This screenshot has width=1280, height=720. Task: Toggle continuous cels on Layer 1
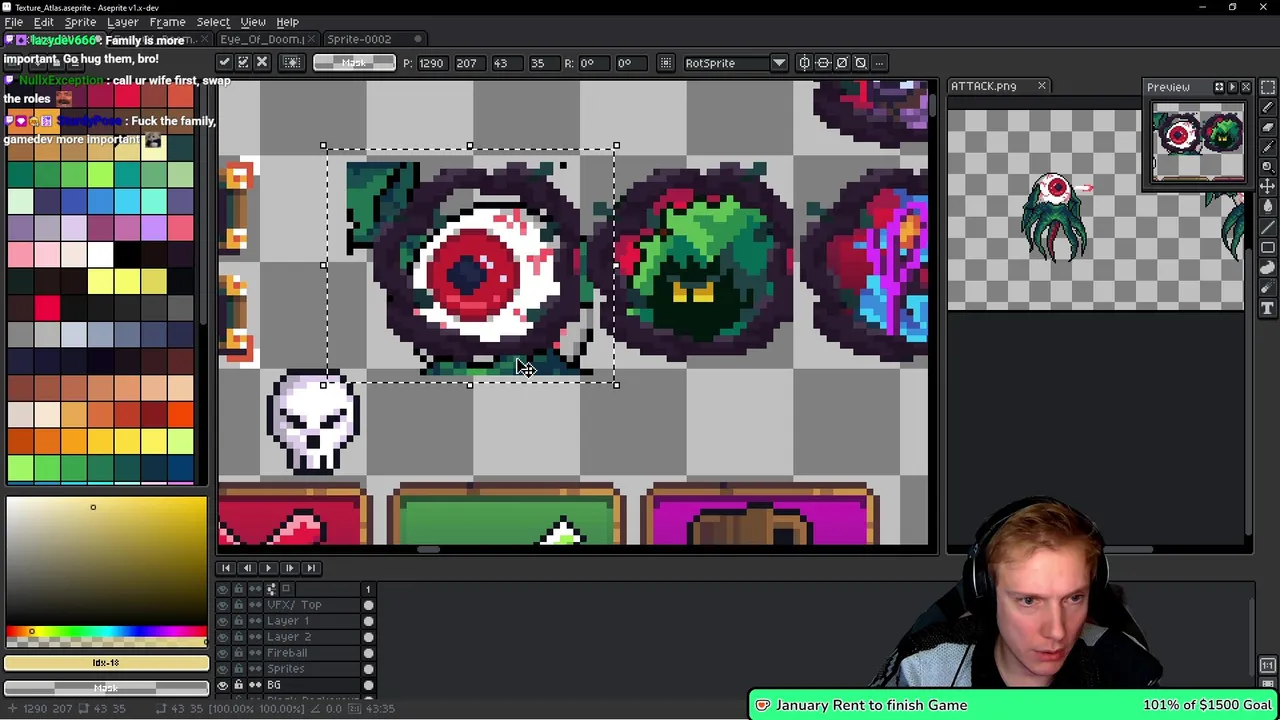[x=254, y=621]
